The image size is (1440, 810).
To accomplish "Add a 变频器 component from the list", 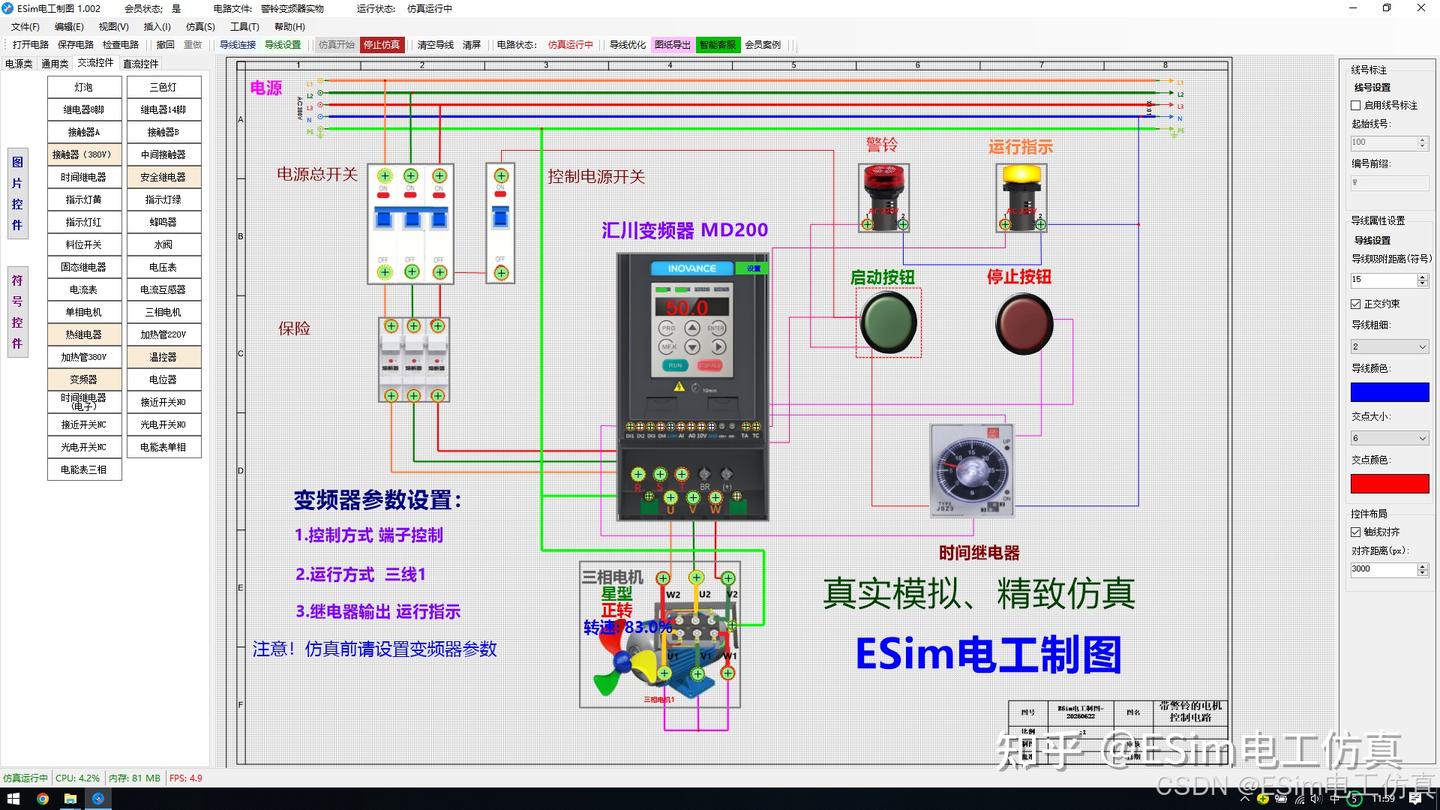I will (x=84, y=380).
